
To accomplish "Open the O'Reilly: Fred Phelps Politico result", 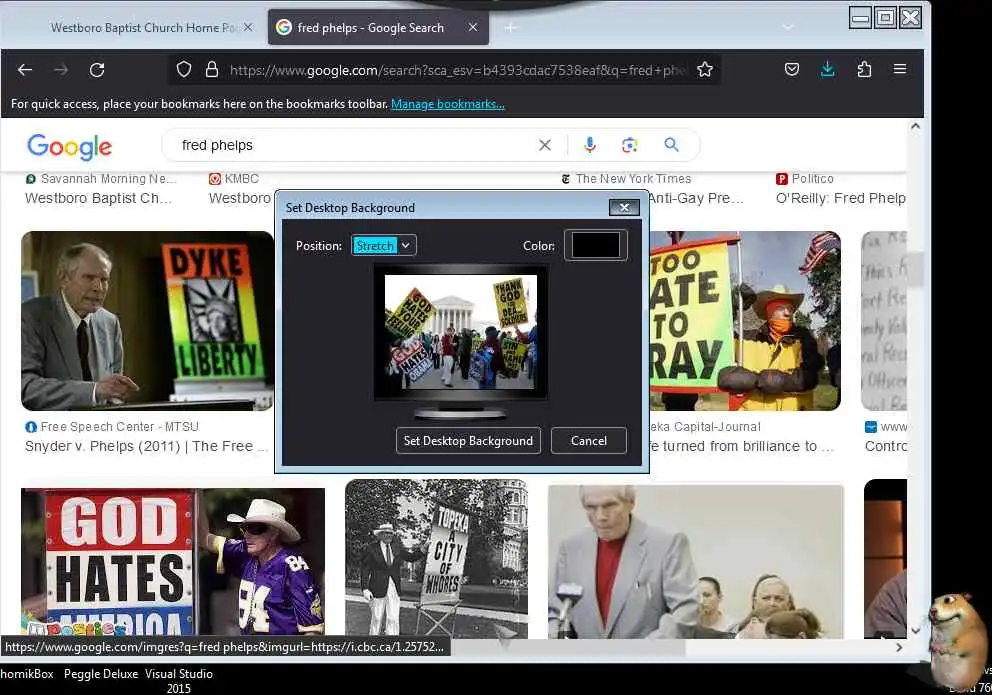I will (841, 199).
